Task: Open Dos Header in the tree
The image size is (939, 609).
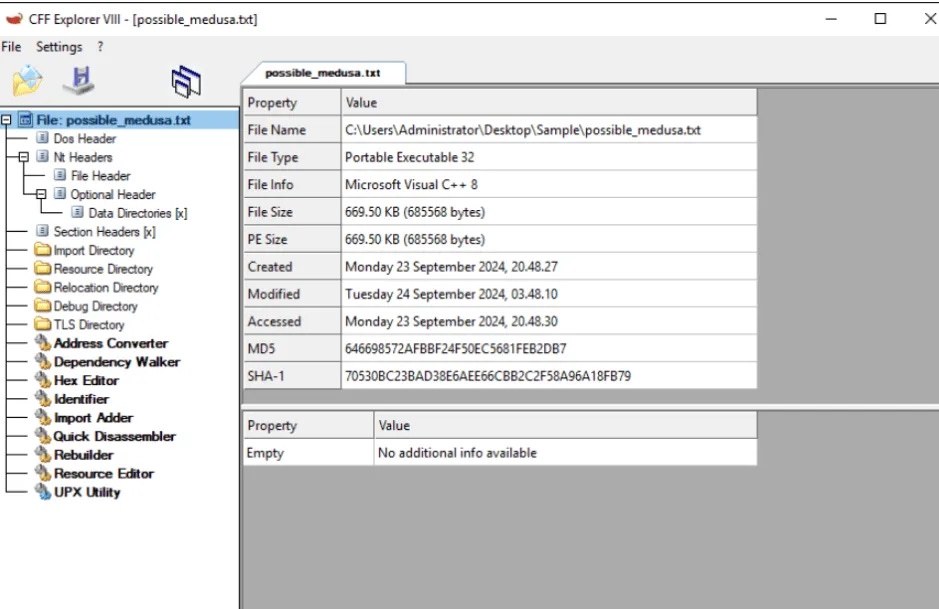Action: 84,138
